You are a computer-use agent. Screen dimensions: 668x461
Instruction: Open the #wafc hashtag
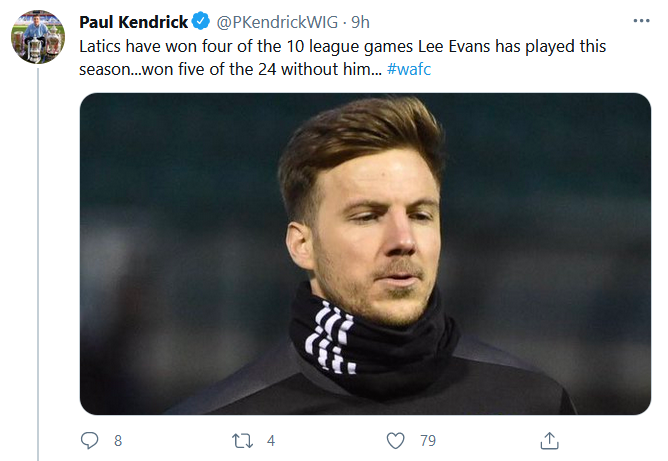pos(408,70)
